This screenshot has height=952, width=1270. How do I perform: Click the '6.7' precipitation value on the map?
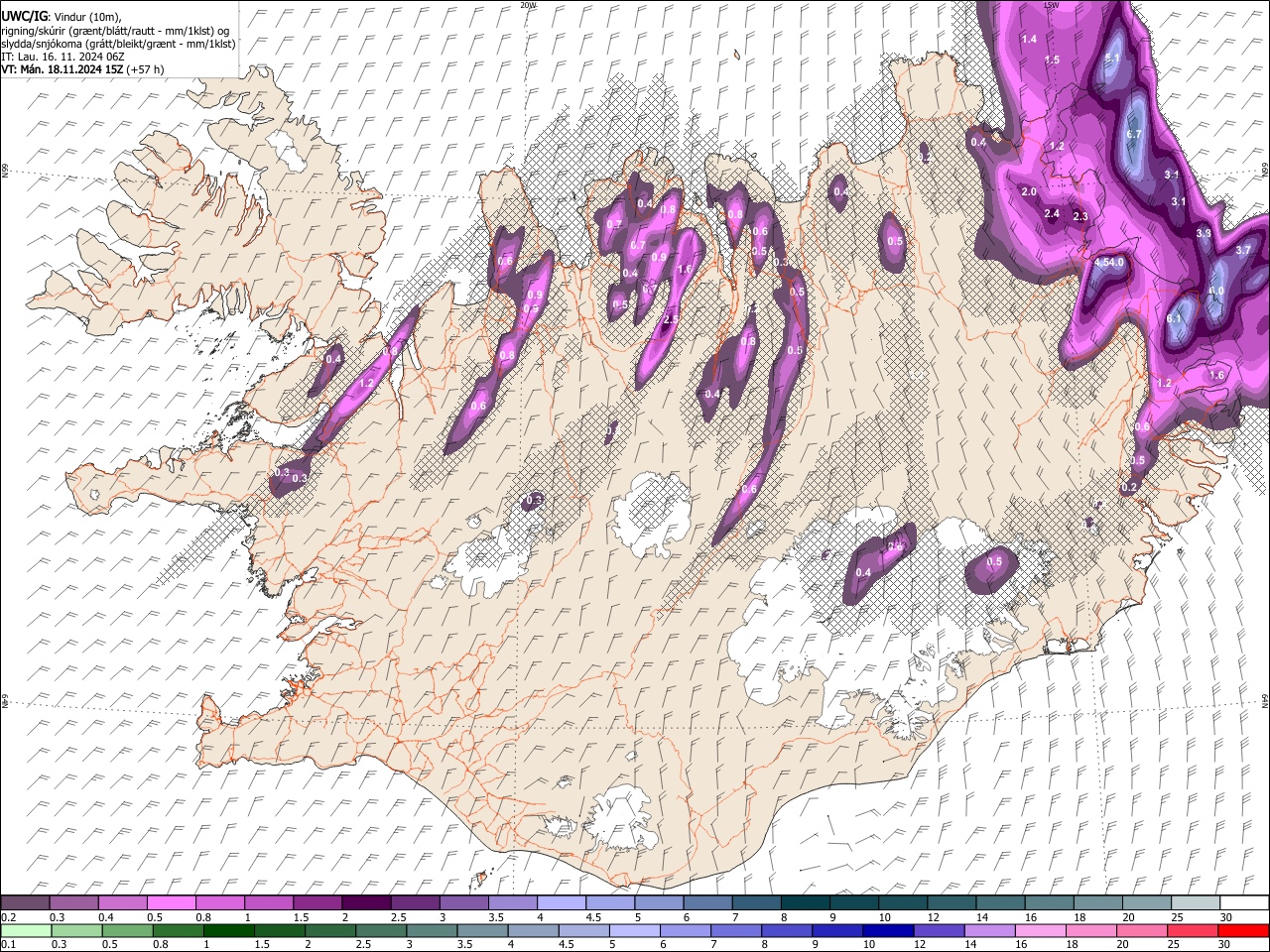1136,134
